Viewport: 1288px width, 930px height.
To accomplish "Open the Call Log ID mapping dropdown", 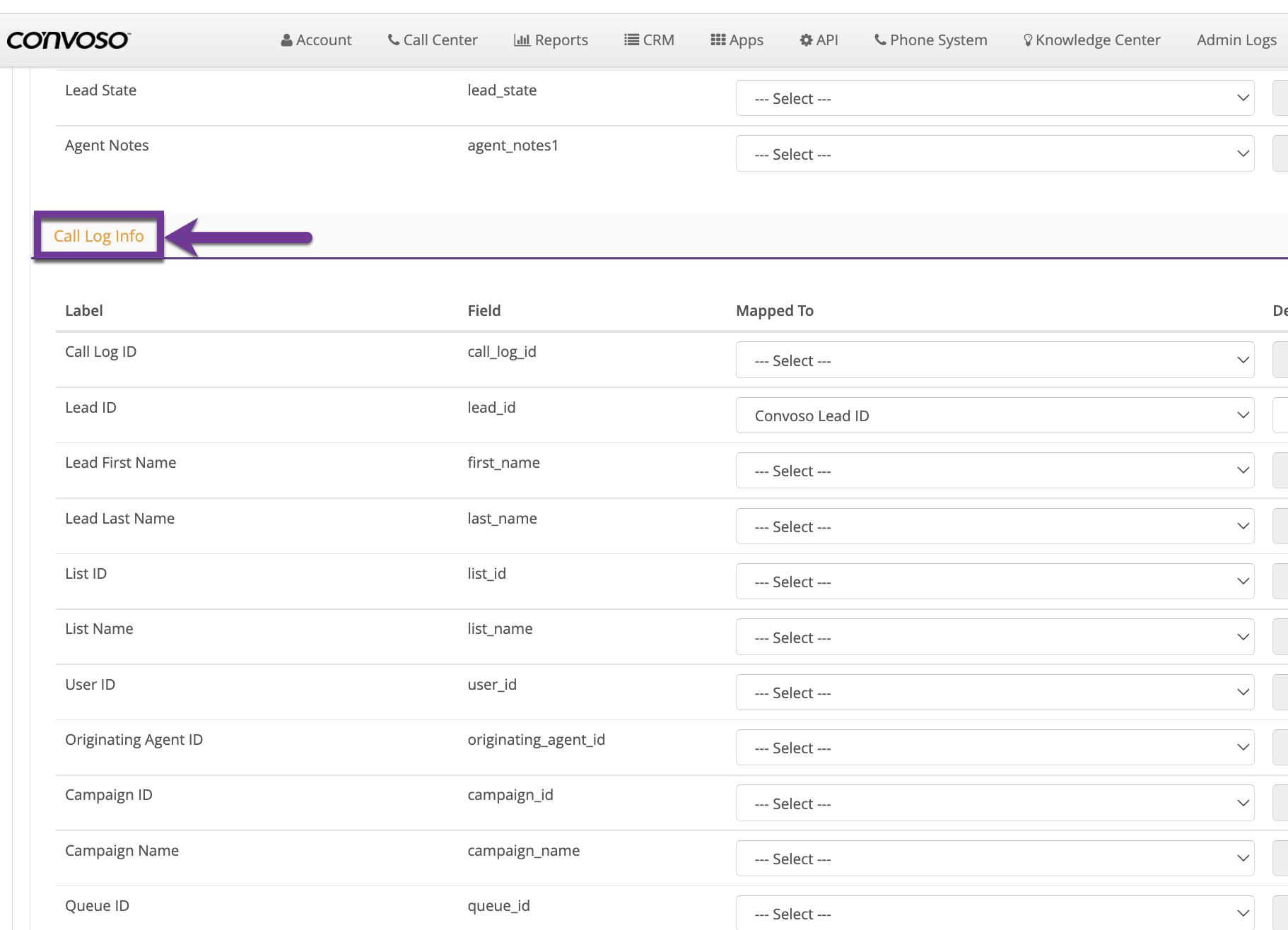I will pyautogui.click(x=995, y=360).
